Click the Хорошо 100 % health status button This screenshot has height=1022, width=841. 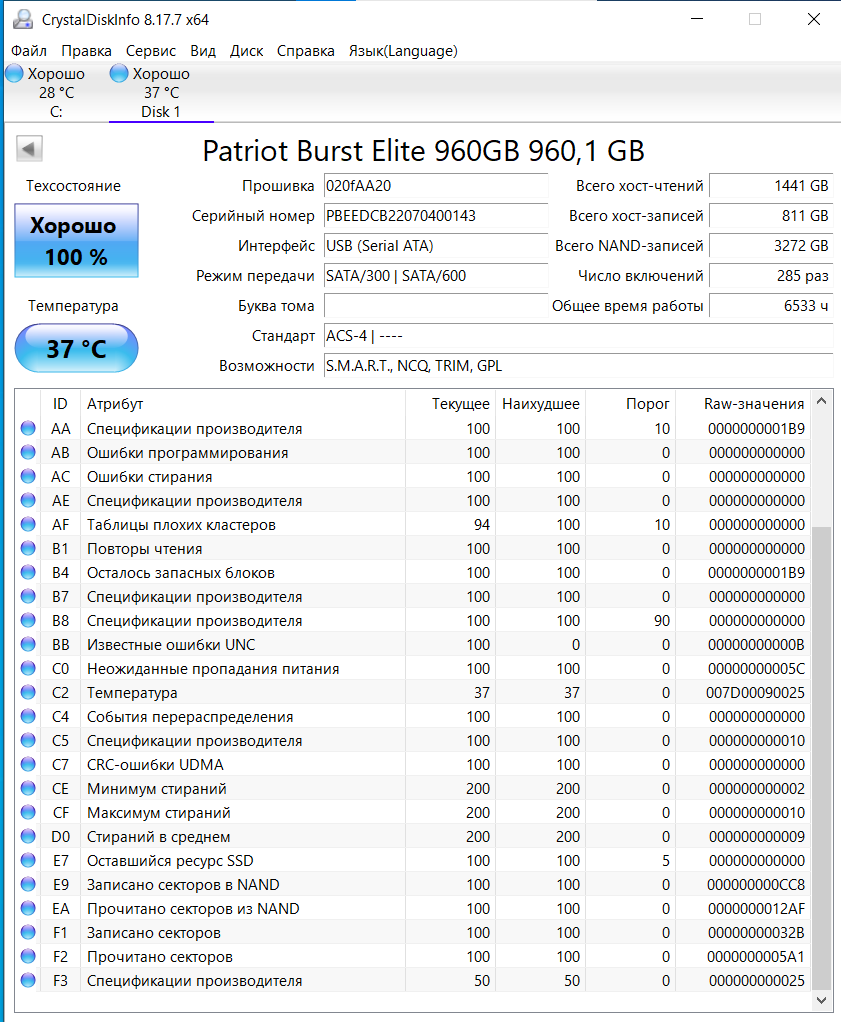[76, 241]
